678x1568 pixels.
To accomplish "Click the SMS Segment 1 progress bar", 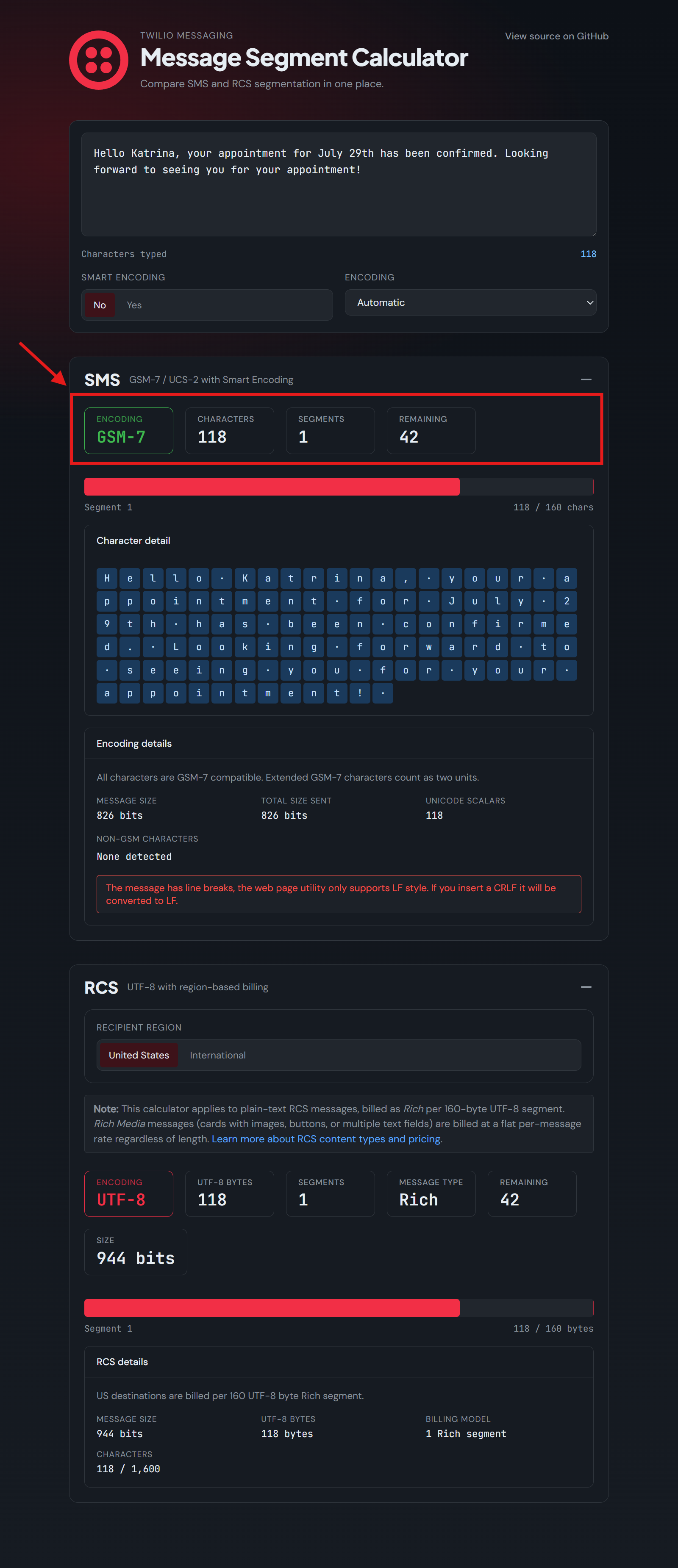I will pos(339,486).
